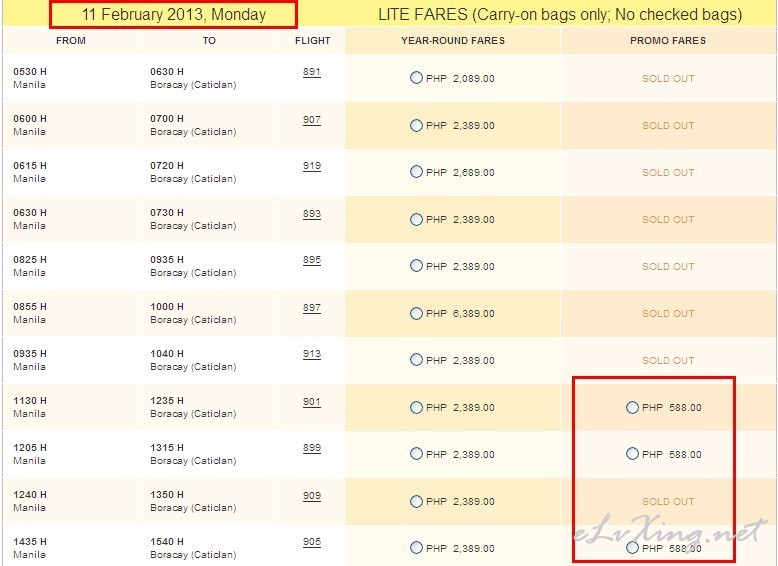Open flight 895 details link
The height and width of the screenshot is (566, 778).
point(312,260)
